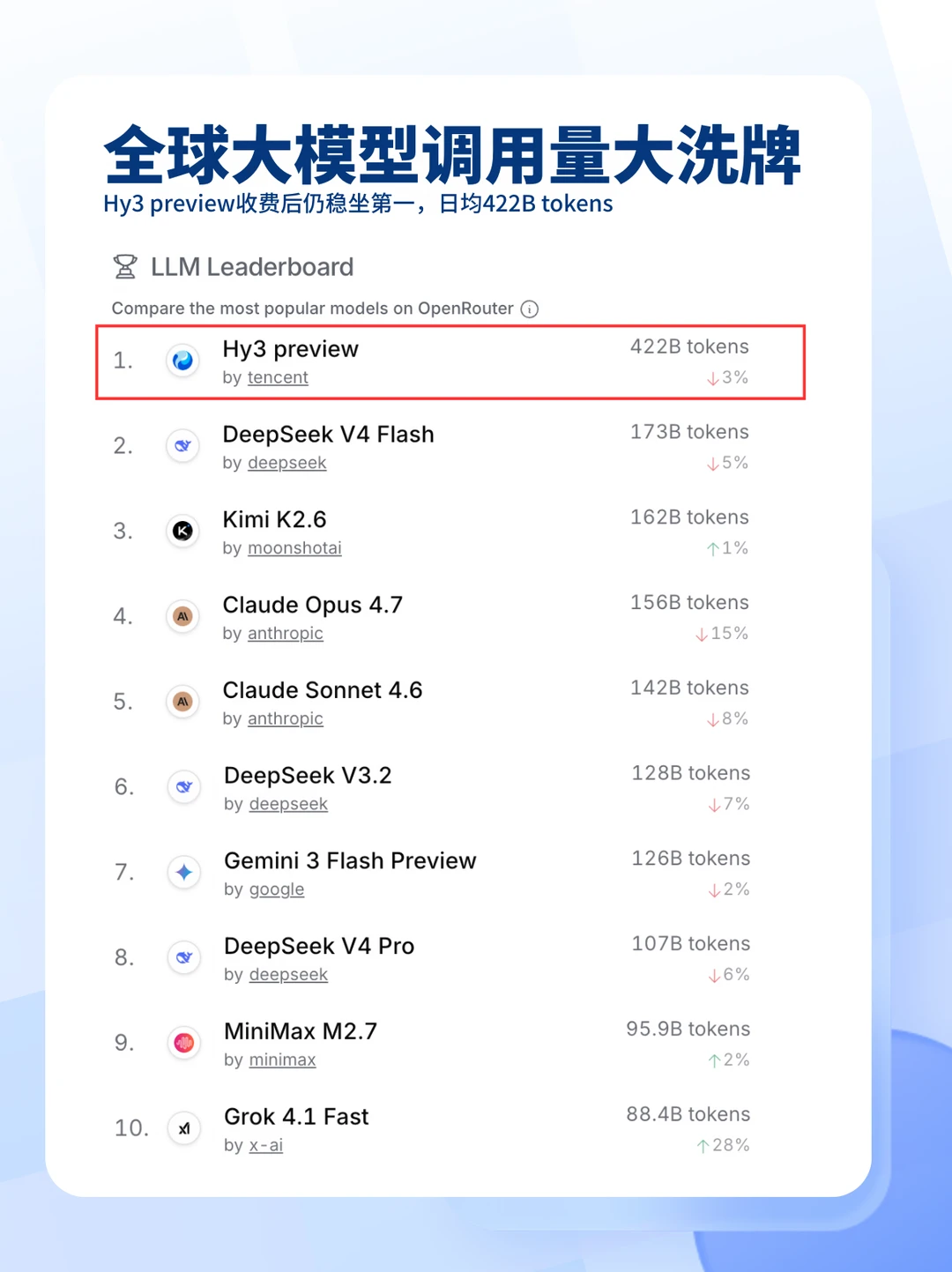This screenshot has height=1272, width=952.
Task: Click the 173B tokens value
Action: pos(689,432)
